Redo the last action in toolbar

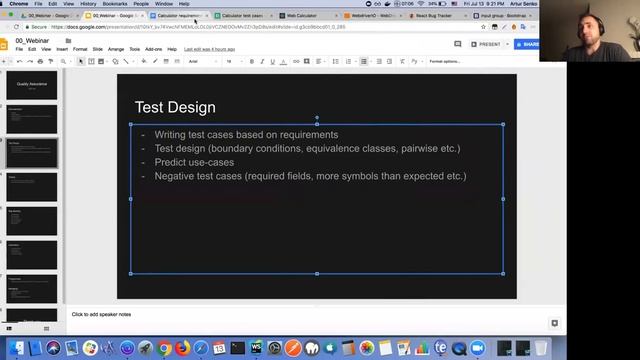point(30,61)
